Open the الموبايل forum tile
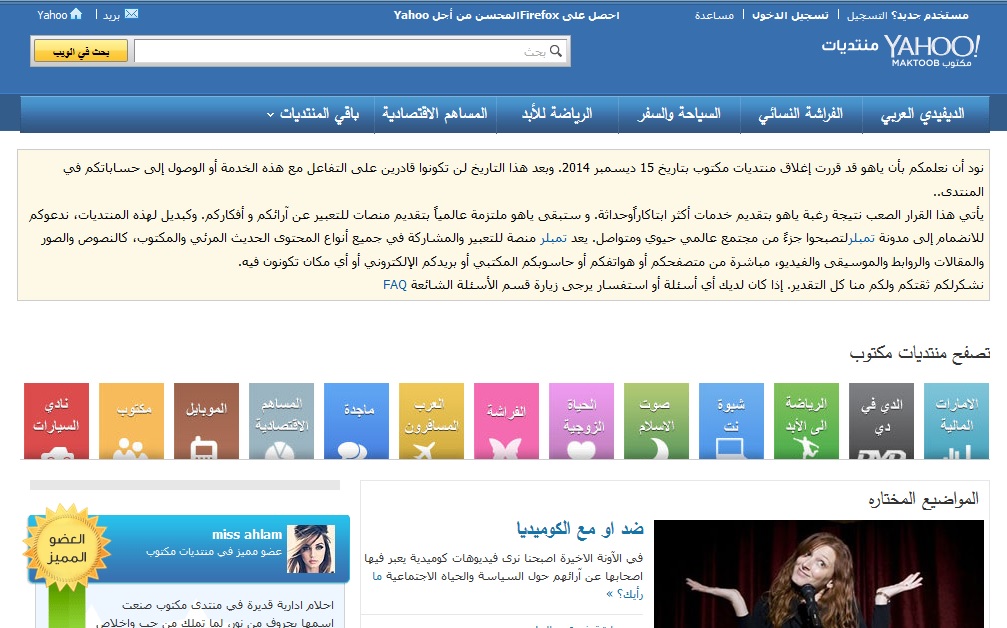The image size is (1007, 628). 206,421
